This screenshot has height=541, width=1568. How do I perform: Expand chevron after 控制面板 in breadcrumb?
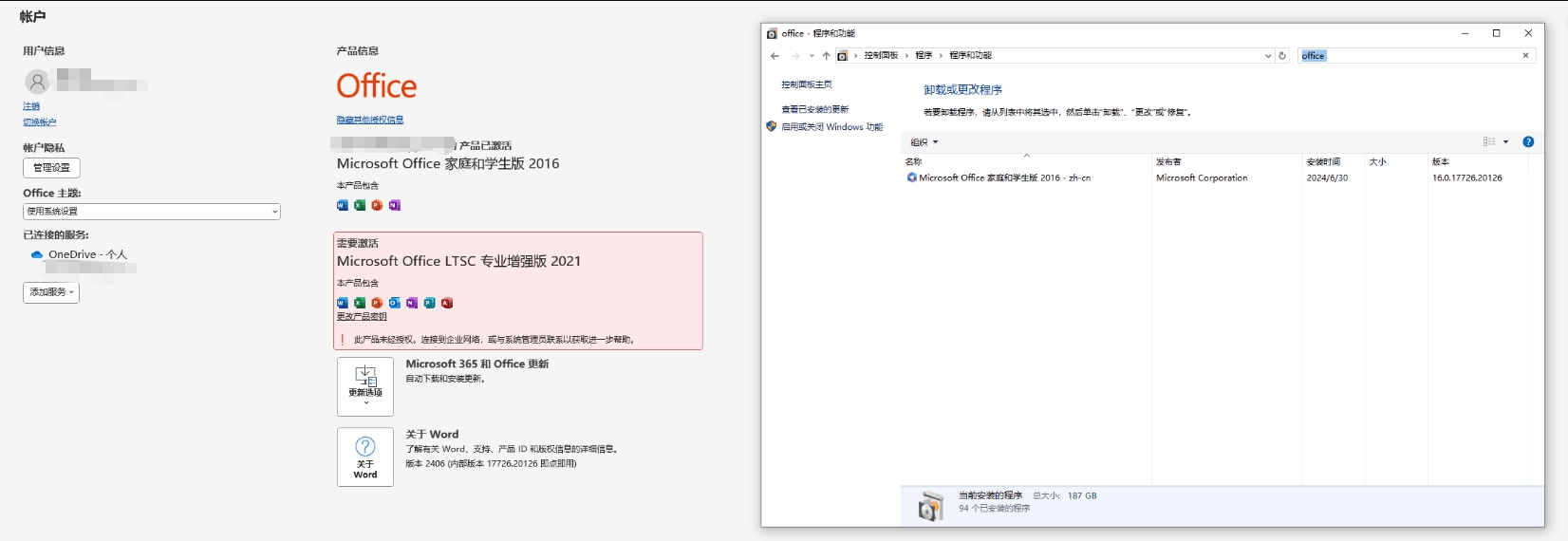click(x=906, y=56)
